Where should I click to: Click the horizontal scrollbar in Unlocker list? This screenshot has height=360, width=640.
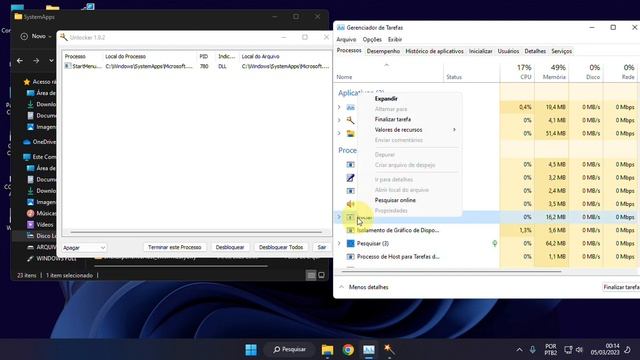tap(196, 232)
